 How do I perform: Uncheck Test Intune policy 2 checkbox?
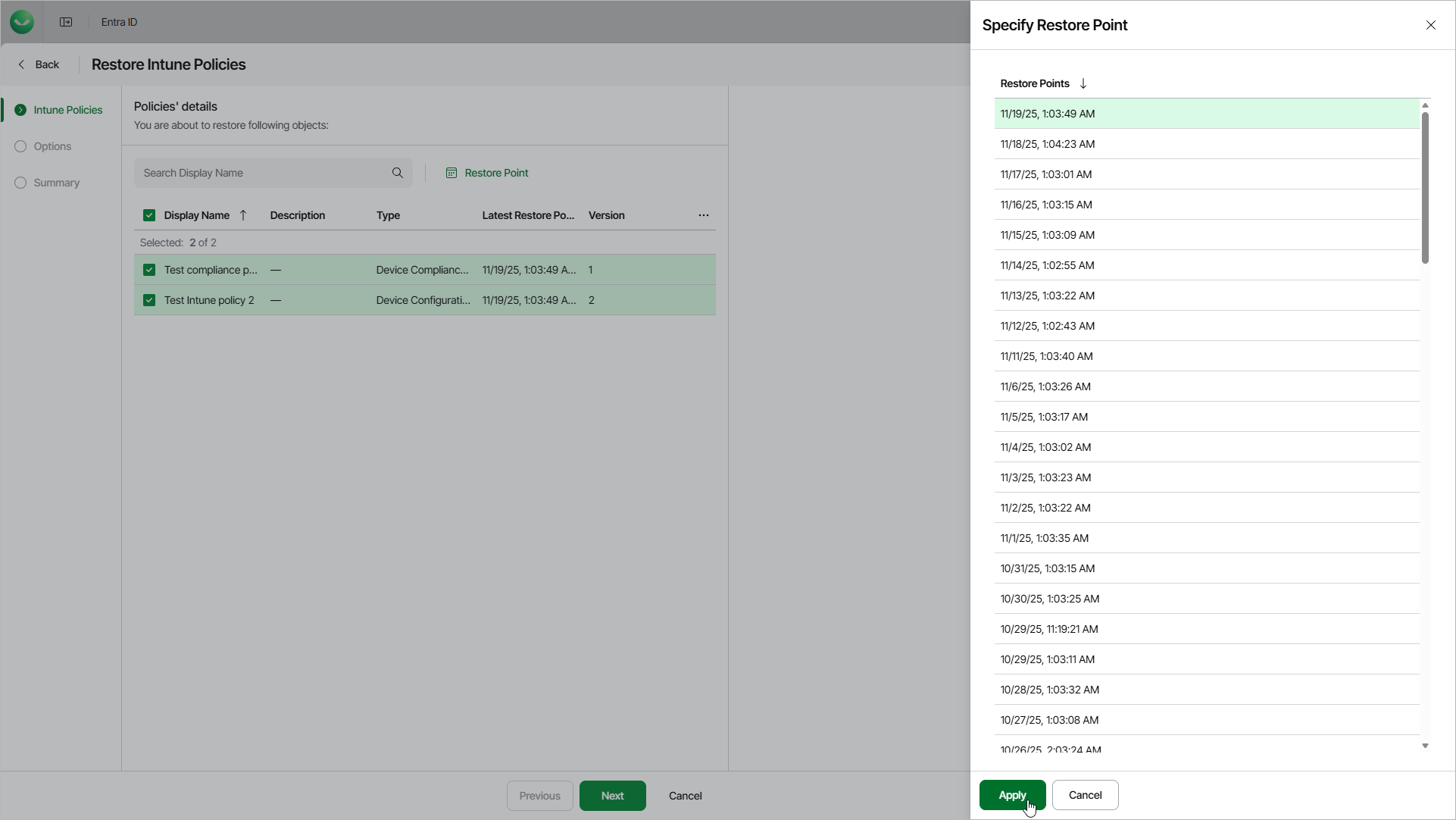149,300
